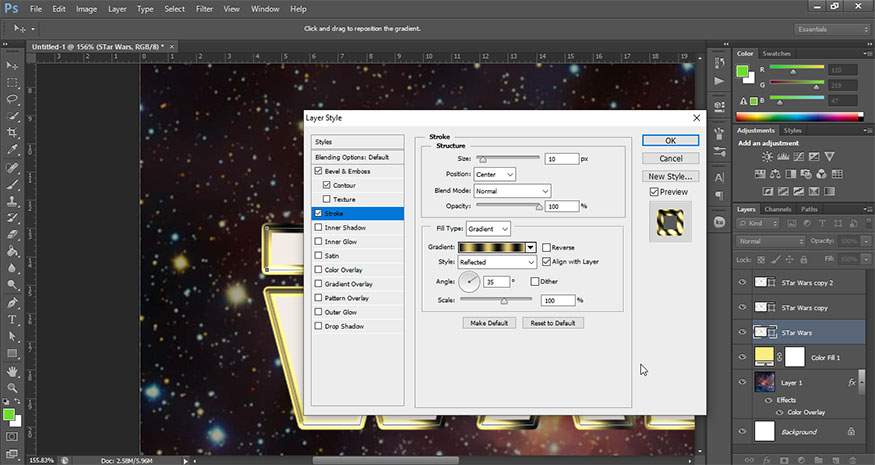Viewport: 875px width, 465px height.
Task: Open the Fill Type dropdown
Action: tap(488, 228)
